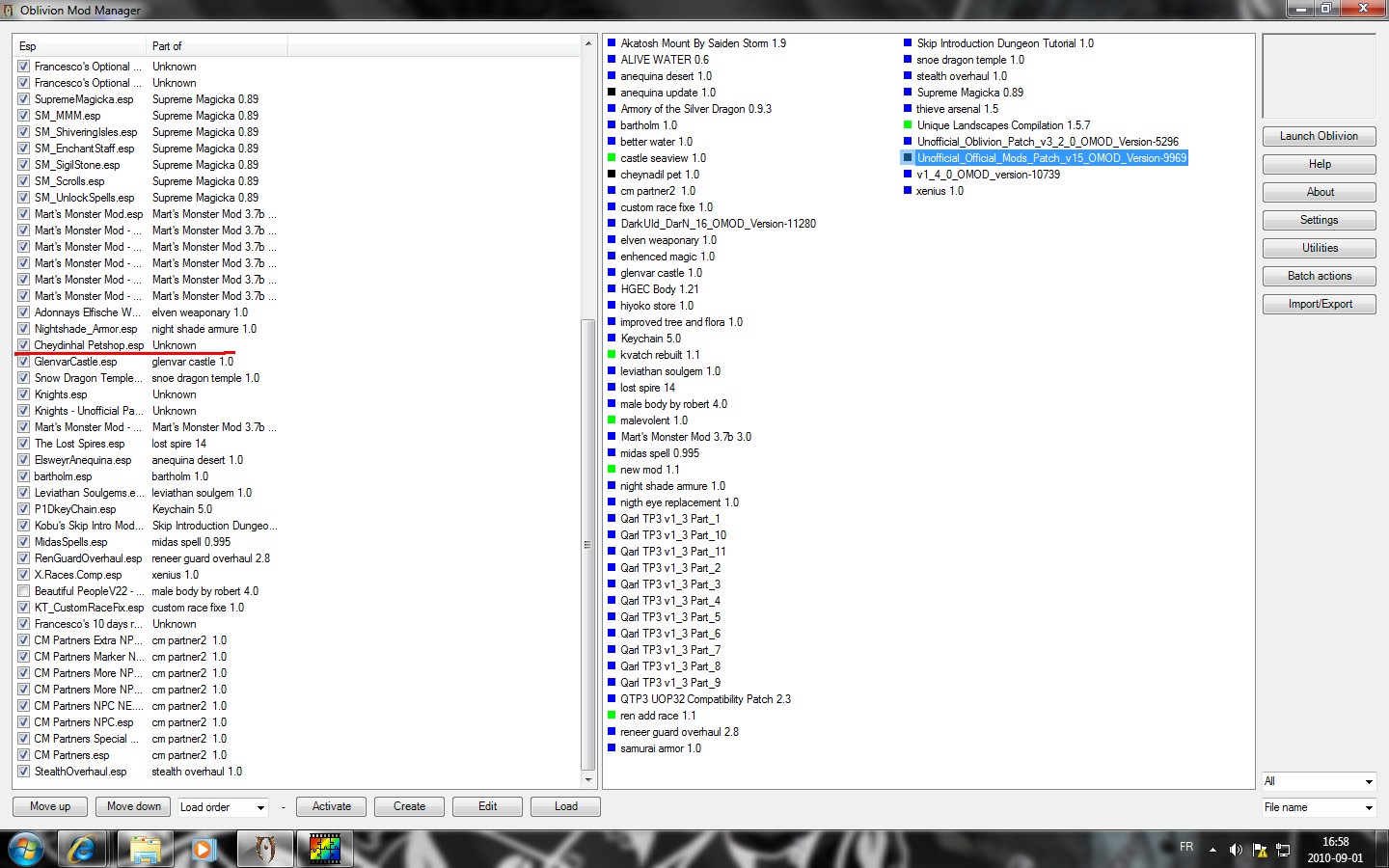This screenshot has height=868, width=1389.
Task: Click blue square beside Supreme Magicka 0.89 mod
Action: [908, 93]
